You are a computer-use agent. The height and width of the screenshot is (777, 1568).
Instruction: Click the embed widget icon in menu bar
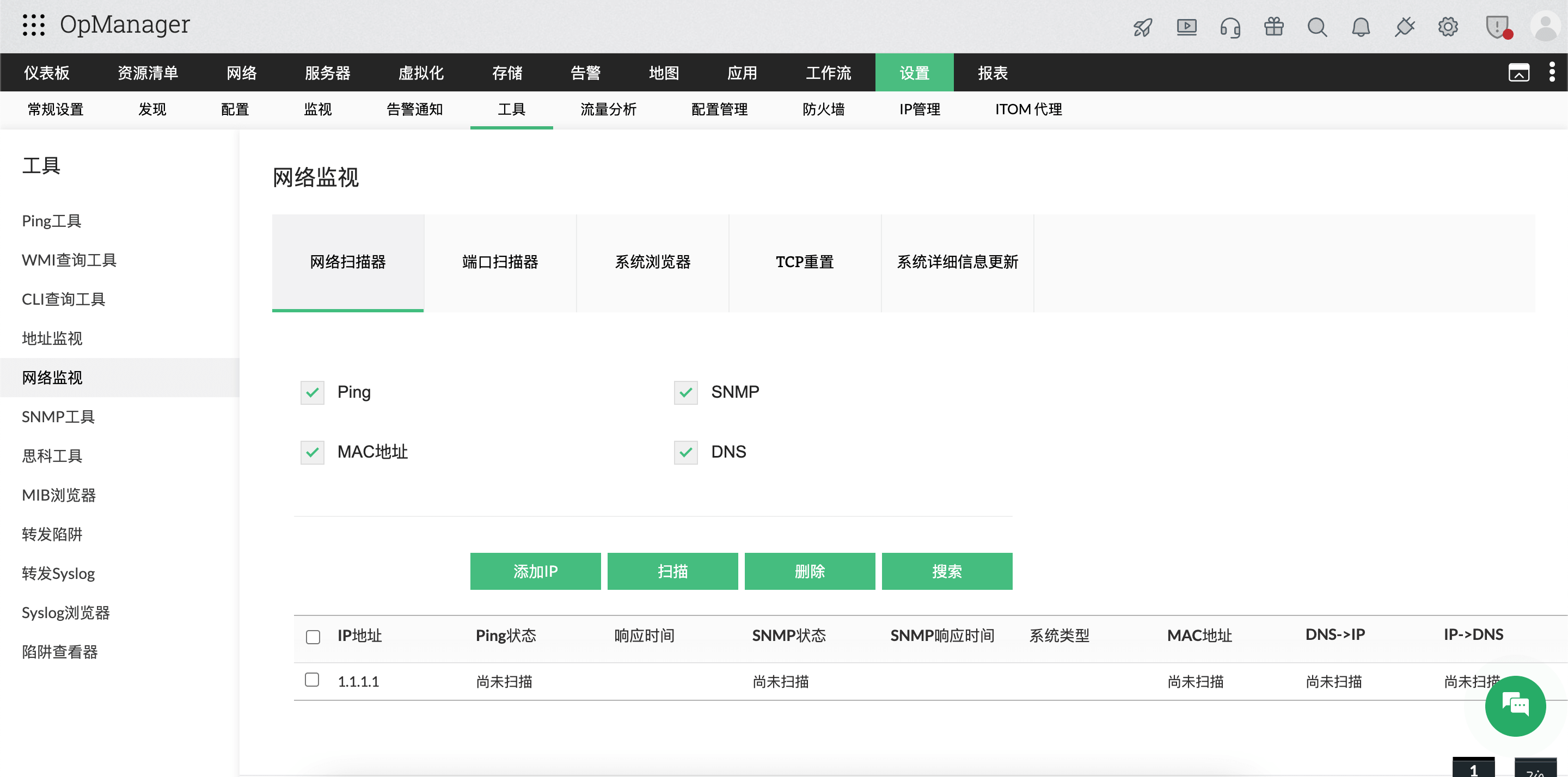pyautogui.click(x=1518, y=72)
